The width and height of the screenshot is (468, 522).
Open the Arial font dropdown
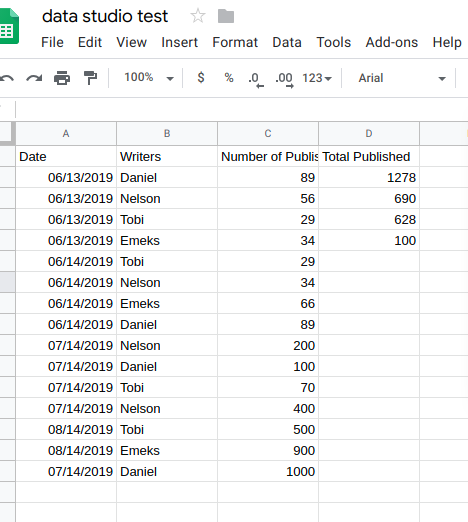[402, 78]
